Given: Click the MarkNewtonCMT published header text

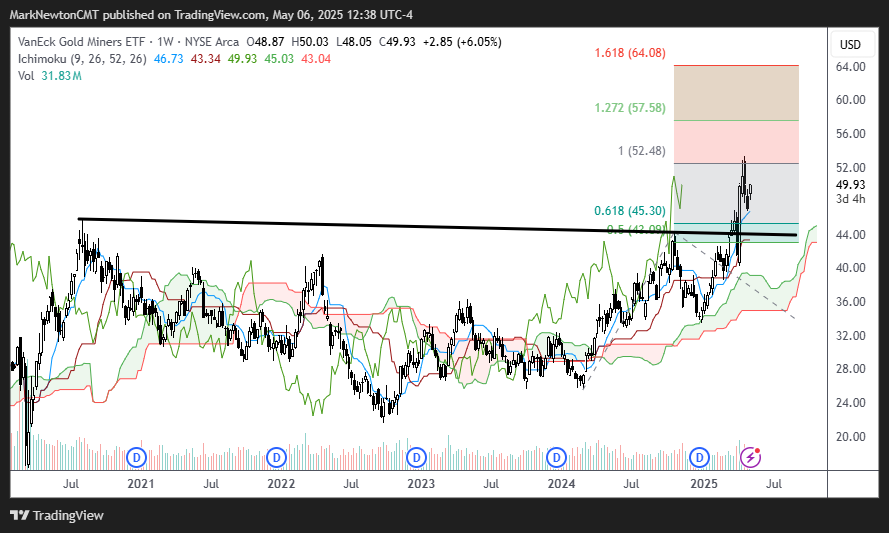Looking at the screenshot, I should coord(211,15).
